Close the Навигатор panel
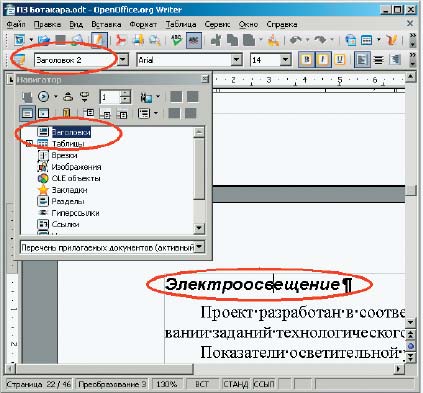423x393 pixels. click(205, 79)
